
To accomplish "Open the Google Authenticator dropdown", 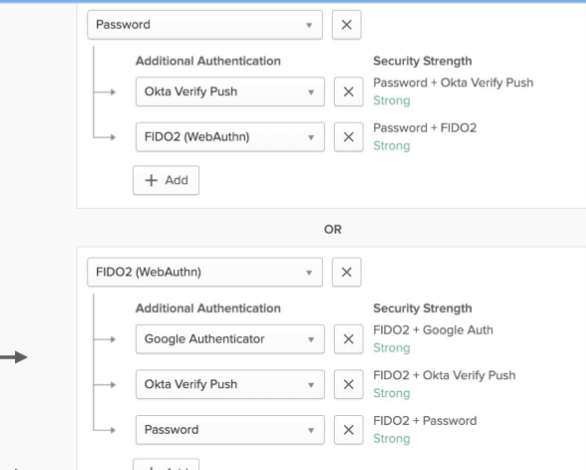I will click(x=230, y=339).
